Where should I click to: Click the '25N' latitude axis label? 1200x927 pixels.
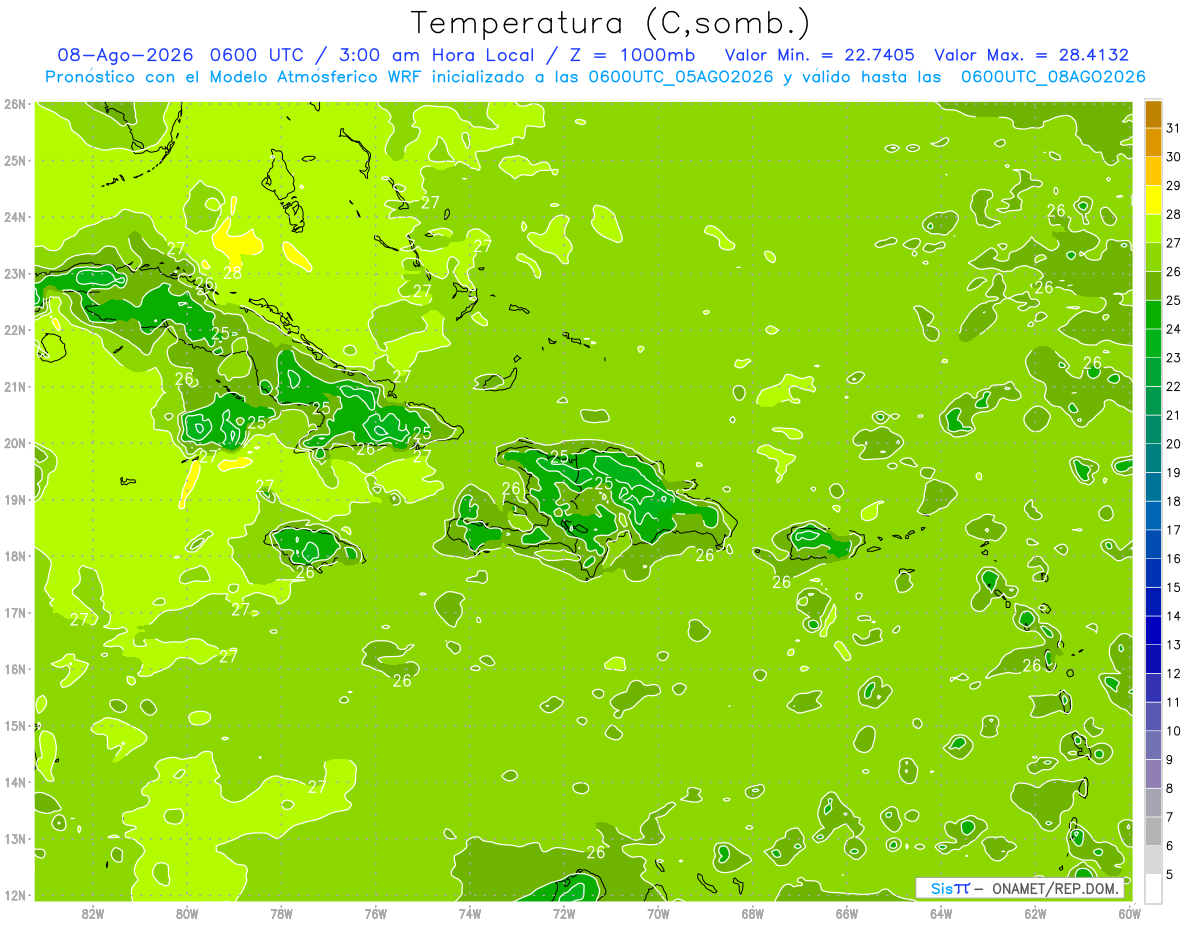[x=14, y=160]
